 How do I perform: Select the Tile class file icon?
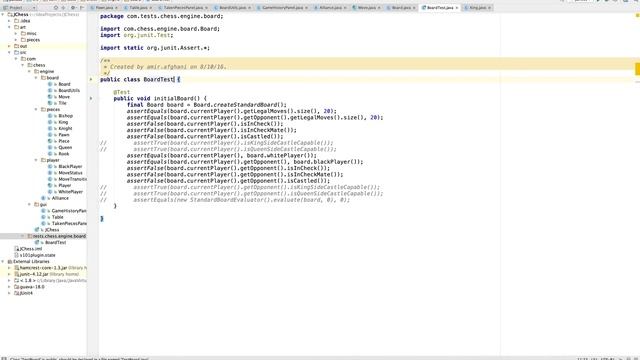[50, 103]
